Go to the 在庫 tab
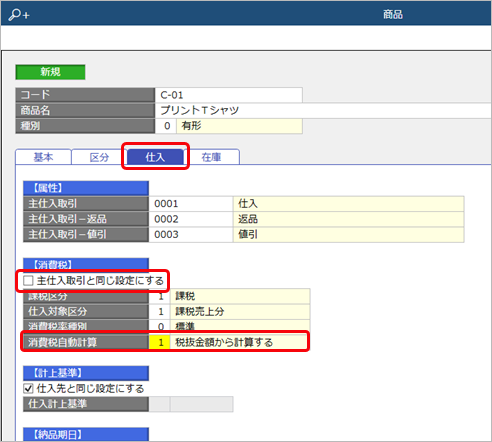 coord(211,157)
